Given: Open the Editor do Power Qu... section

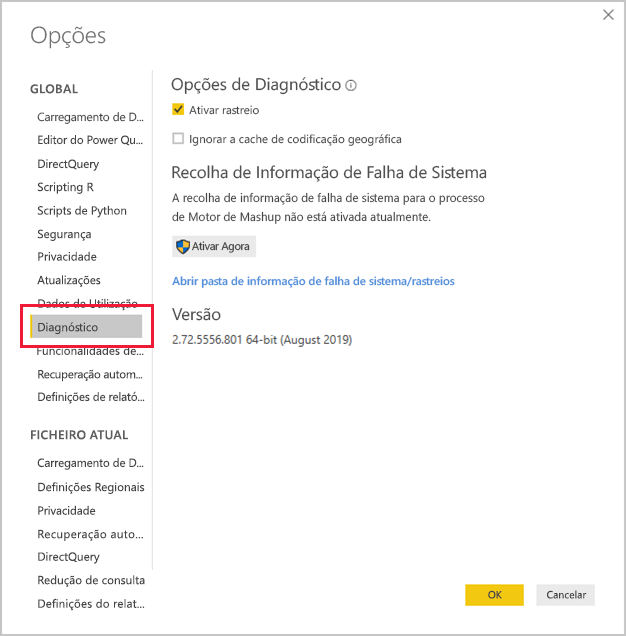Looking at the screenshot, I should click(x=90, y=140).
